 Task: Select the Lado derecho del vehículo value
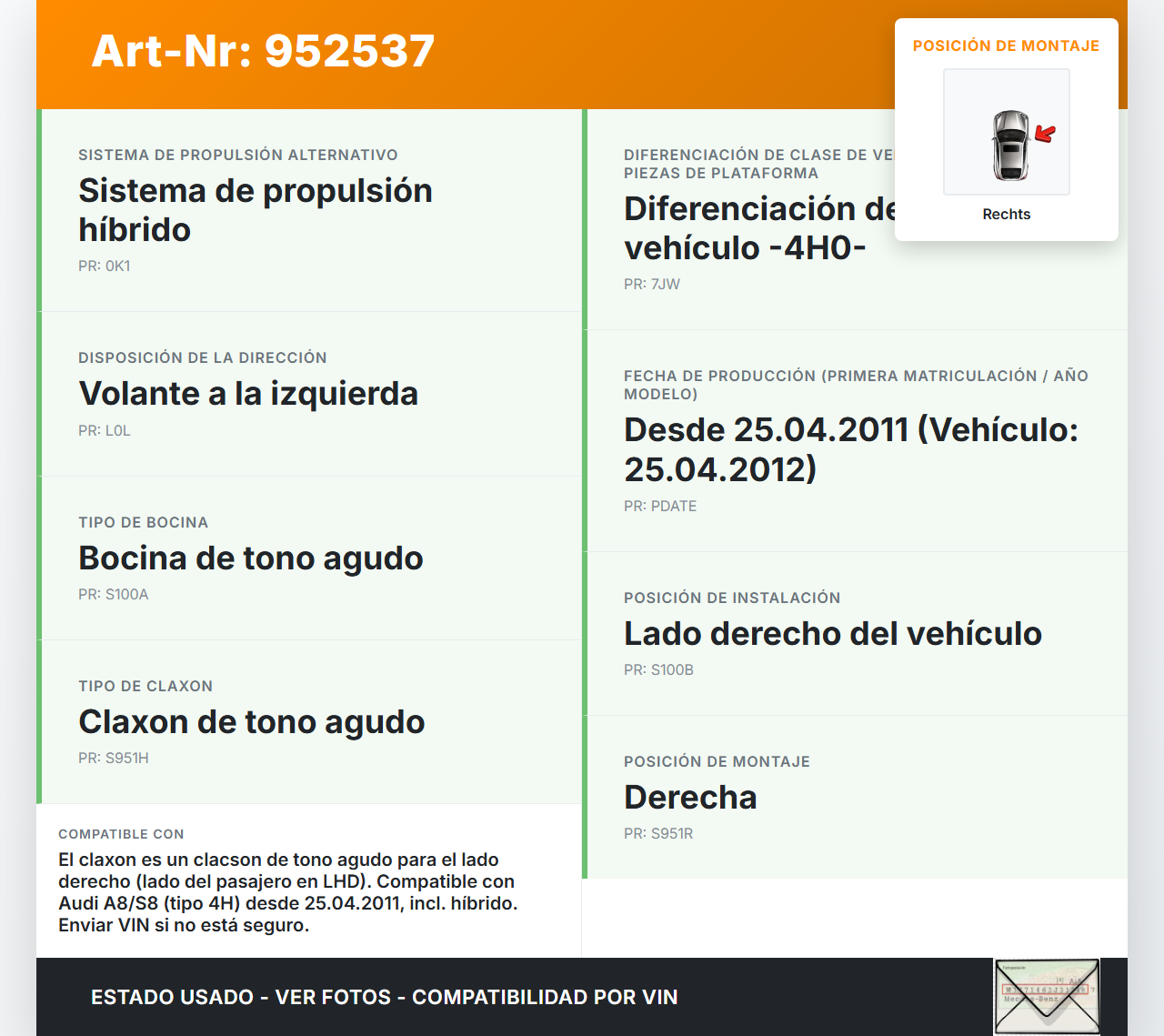833,633
